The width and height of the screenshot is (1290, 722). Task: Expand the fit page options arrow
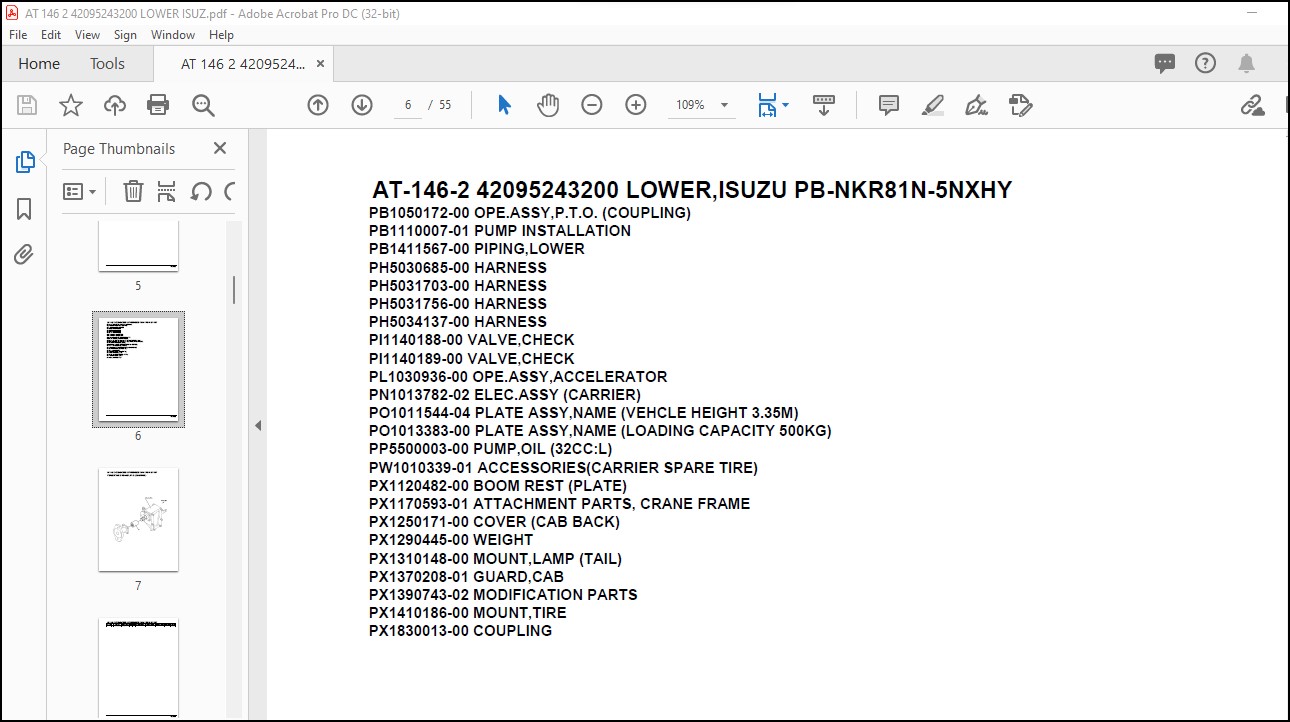785,105
